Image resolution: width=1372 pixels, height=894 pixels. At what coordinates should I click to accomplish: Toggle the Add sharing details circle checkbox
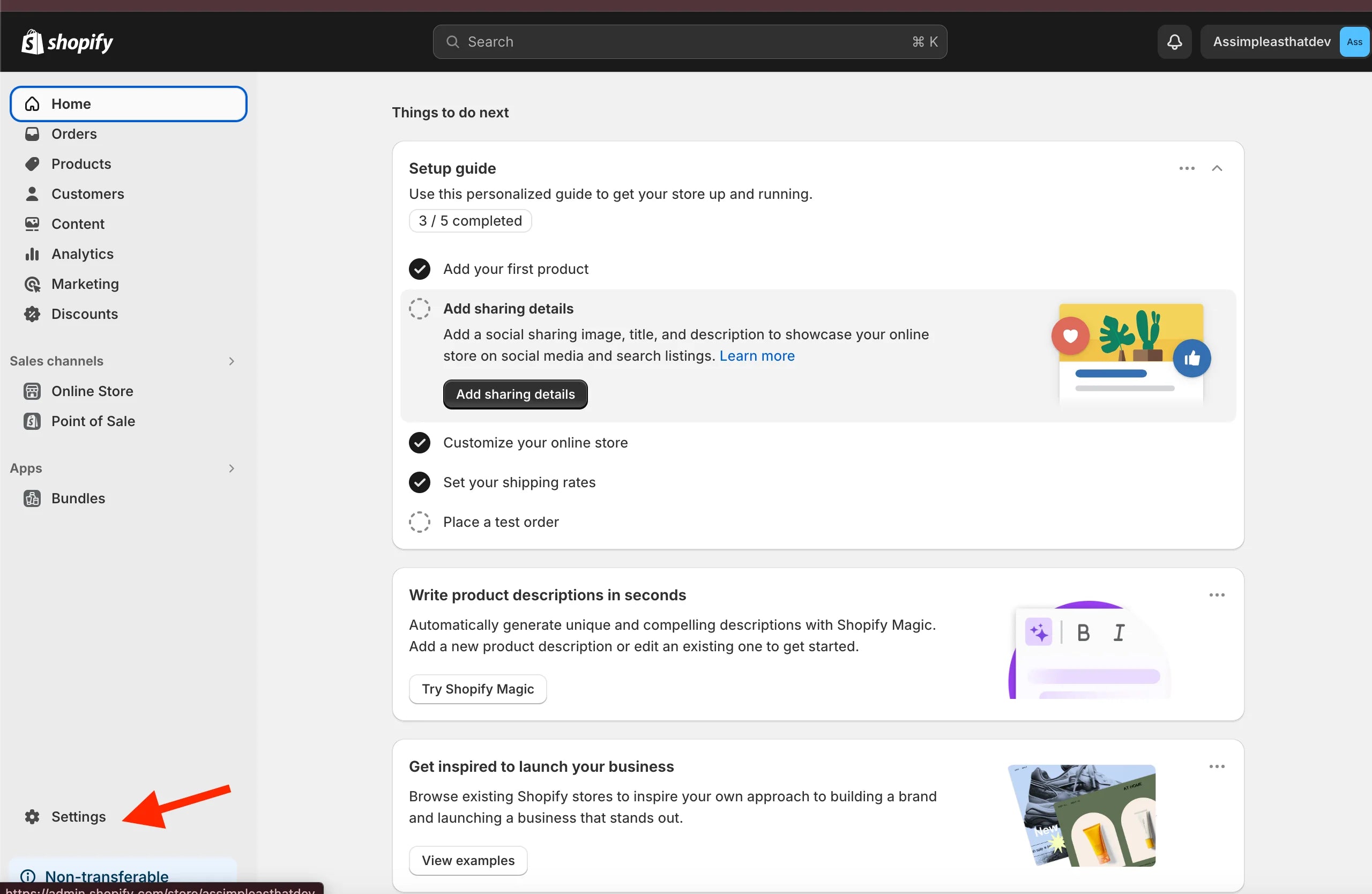[419, 308]
